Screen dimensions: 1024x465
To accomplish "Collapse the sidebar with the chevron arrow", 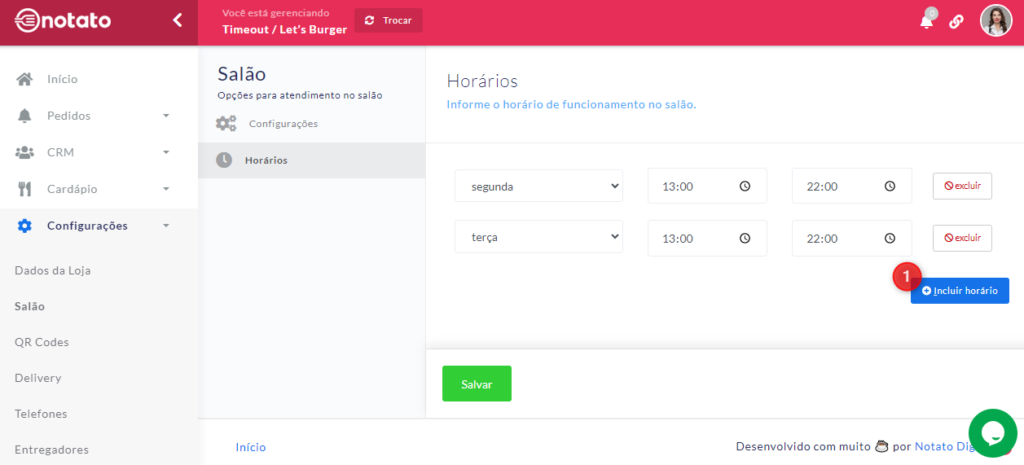I will (177, 20).
